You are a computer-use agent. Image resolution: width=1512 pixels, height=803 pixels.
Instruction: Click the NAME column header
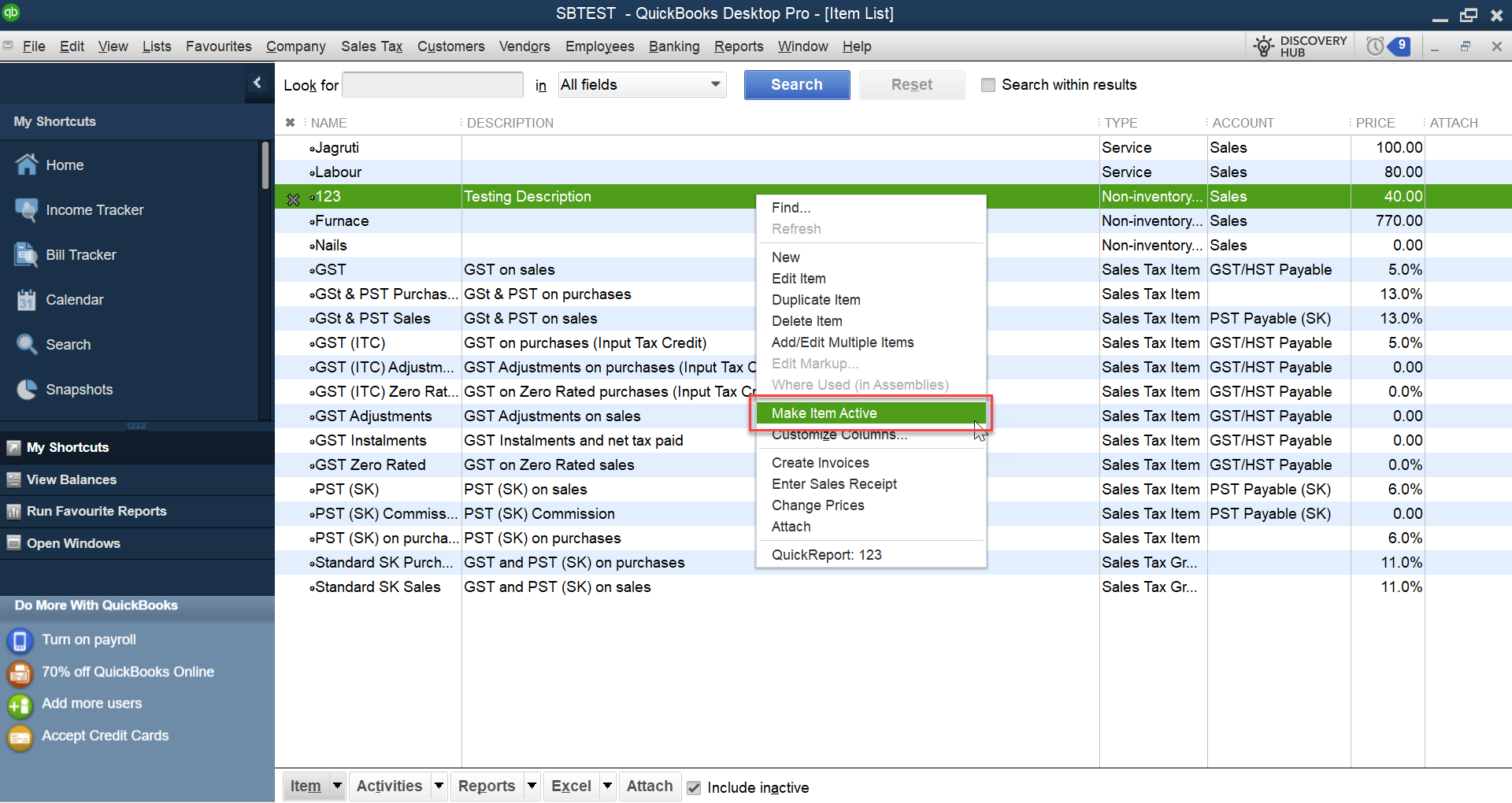(328, 123)
